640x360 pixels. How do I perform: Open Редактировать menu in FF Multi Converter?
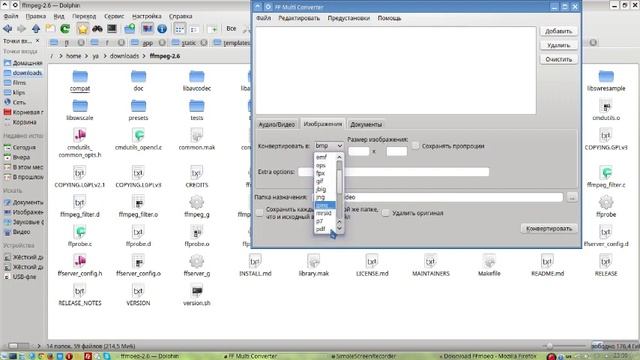(x=299, y=18)
